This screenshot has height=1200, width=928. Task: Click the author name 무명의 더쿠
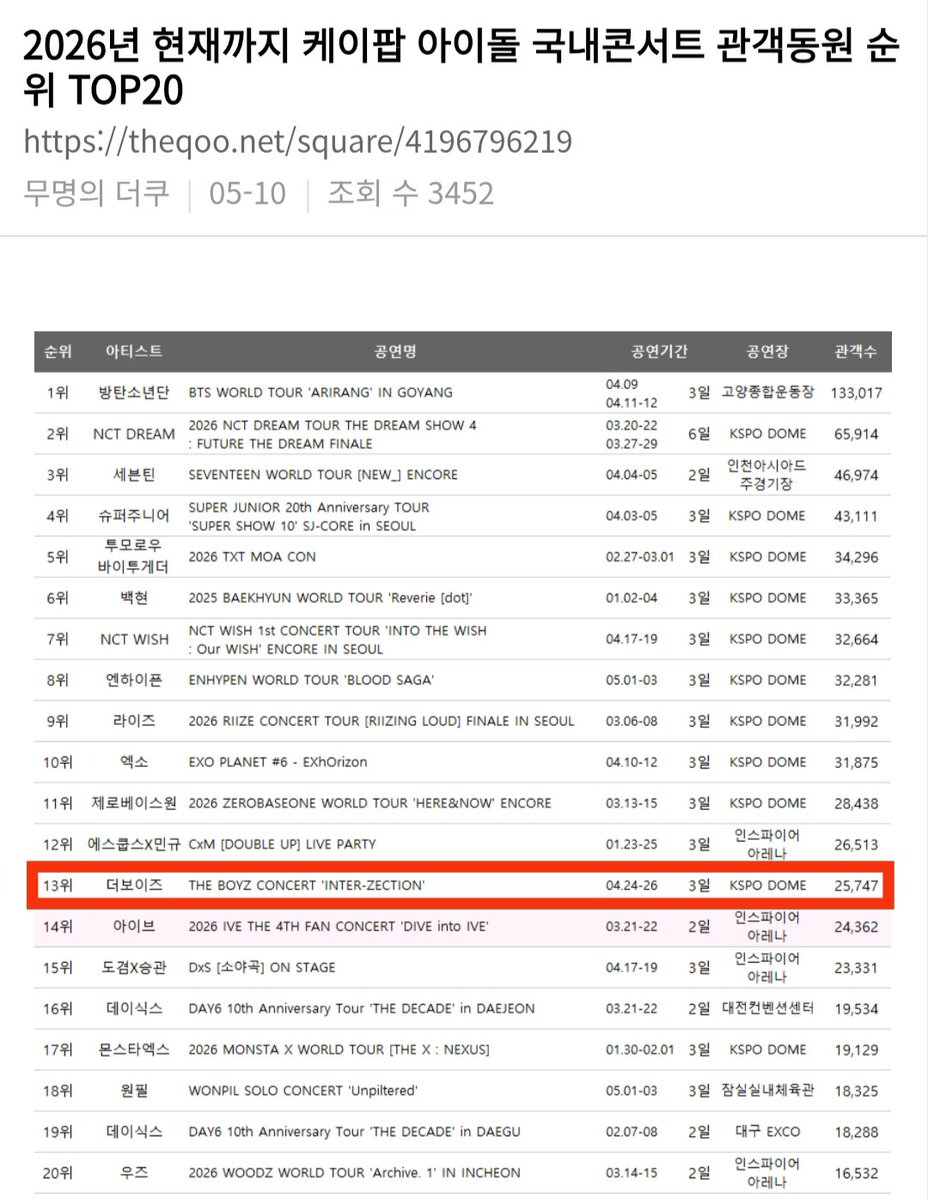click(96, 192)
